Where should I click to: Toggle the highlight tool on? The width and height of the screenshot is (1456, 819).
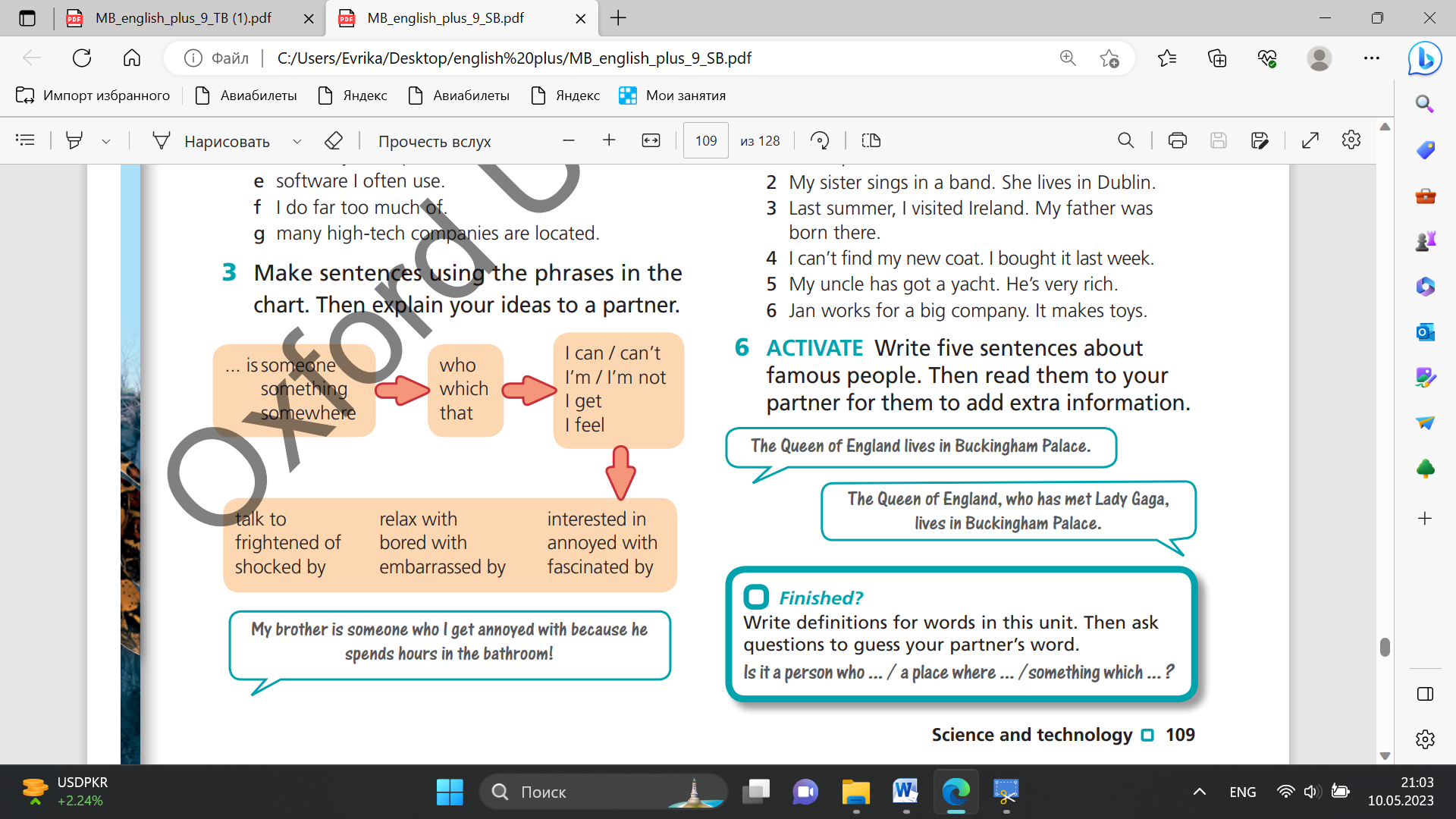point(74,140)
